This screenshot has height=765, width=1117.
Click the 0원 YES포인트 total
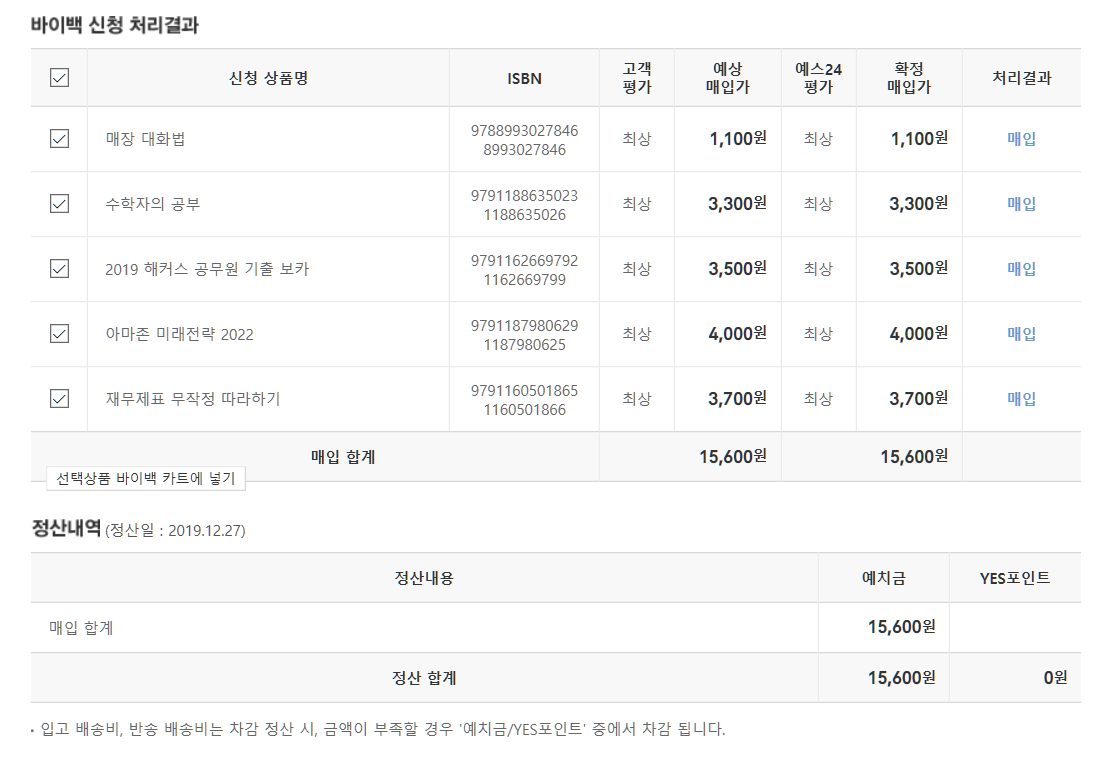point(1055,677)
